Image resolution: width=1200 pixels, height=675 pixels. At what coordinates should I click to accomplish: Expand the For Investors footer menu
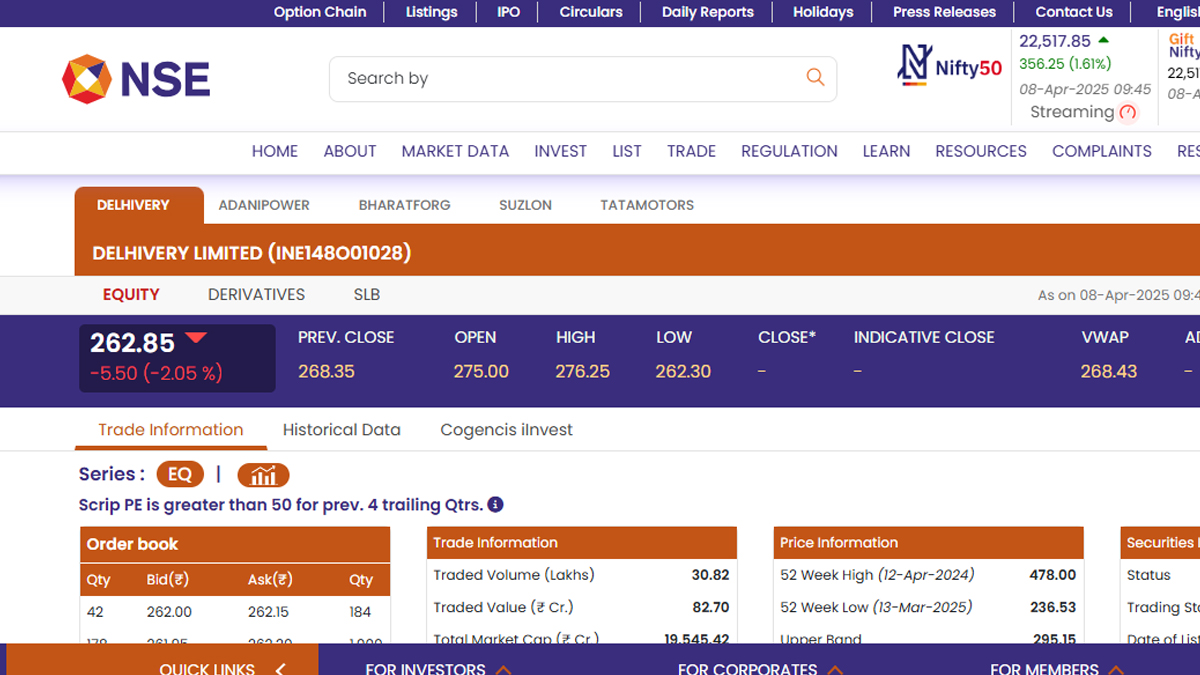tap(503, 668)
